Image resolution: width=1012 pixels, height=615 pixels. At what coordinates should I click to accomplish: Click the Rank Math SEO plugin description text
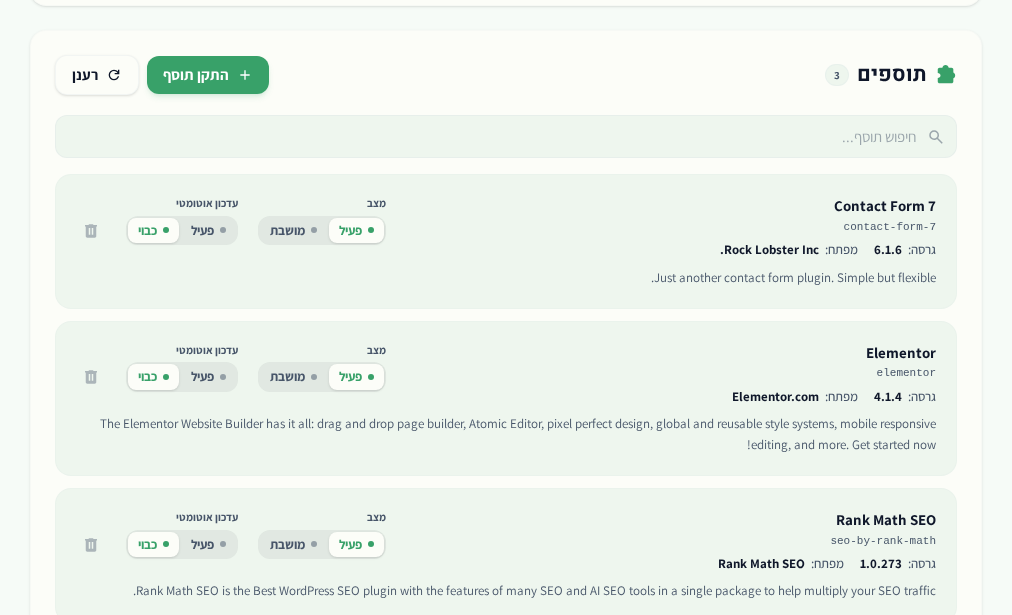pyautogui.click(x=534, y=591)
